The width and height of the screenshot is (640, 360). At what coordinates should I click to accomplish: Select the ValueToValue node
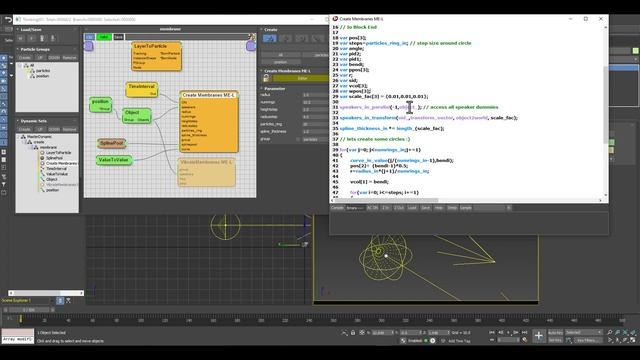114,160
